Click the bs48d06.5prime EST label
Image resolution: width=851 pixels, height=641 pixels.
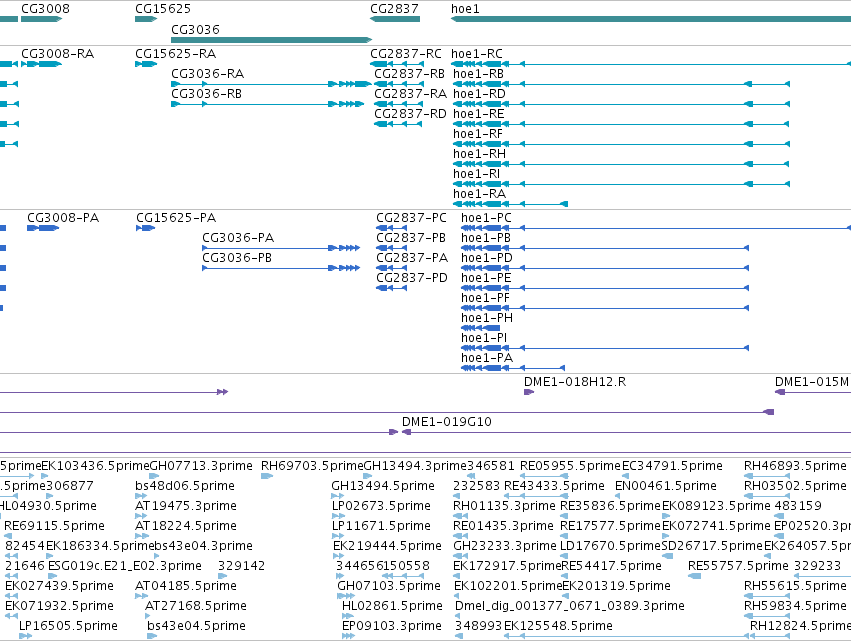coord(185,486)
